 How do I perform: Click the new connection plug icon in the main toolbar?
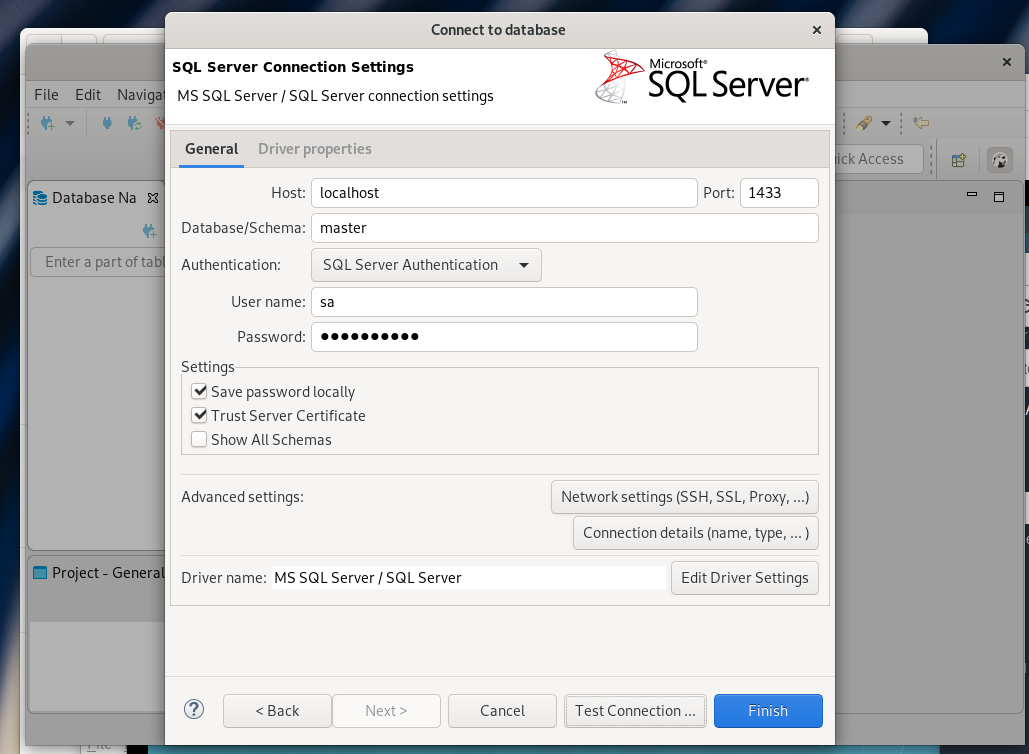tap(47, 123)
